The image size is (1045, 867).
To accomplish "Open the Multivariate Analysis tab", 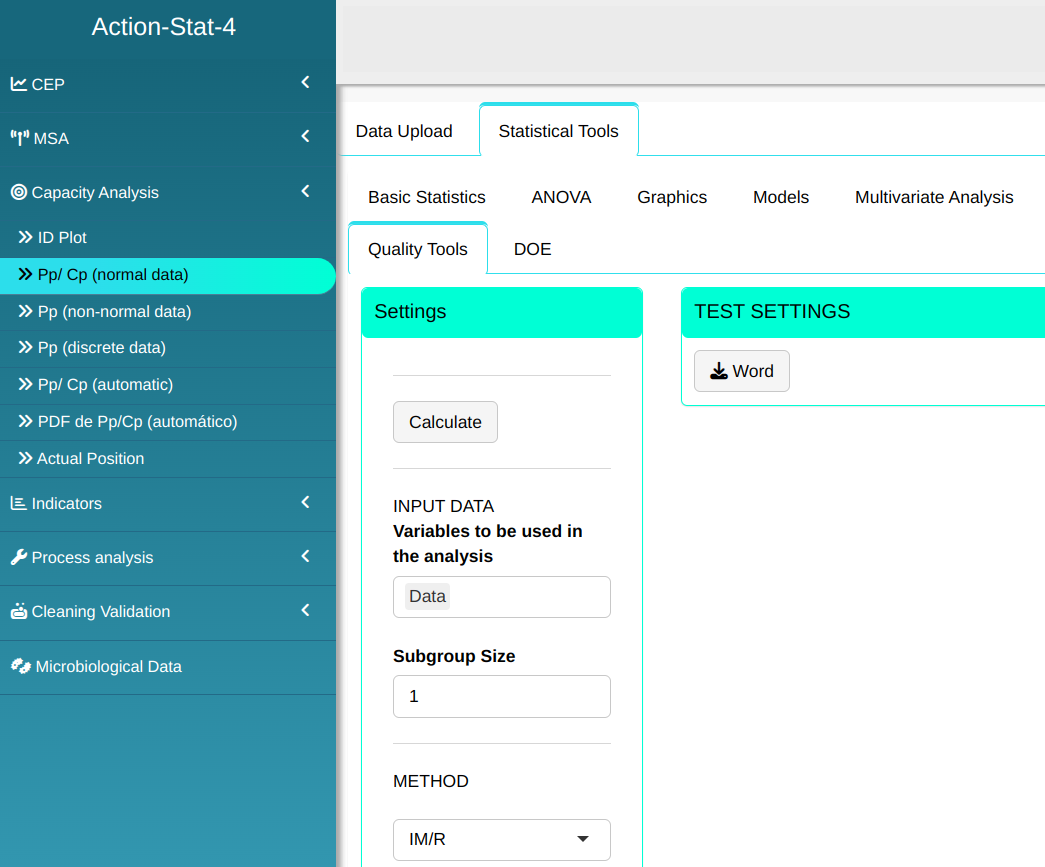I will point(933,197).
